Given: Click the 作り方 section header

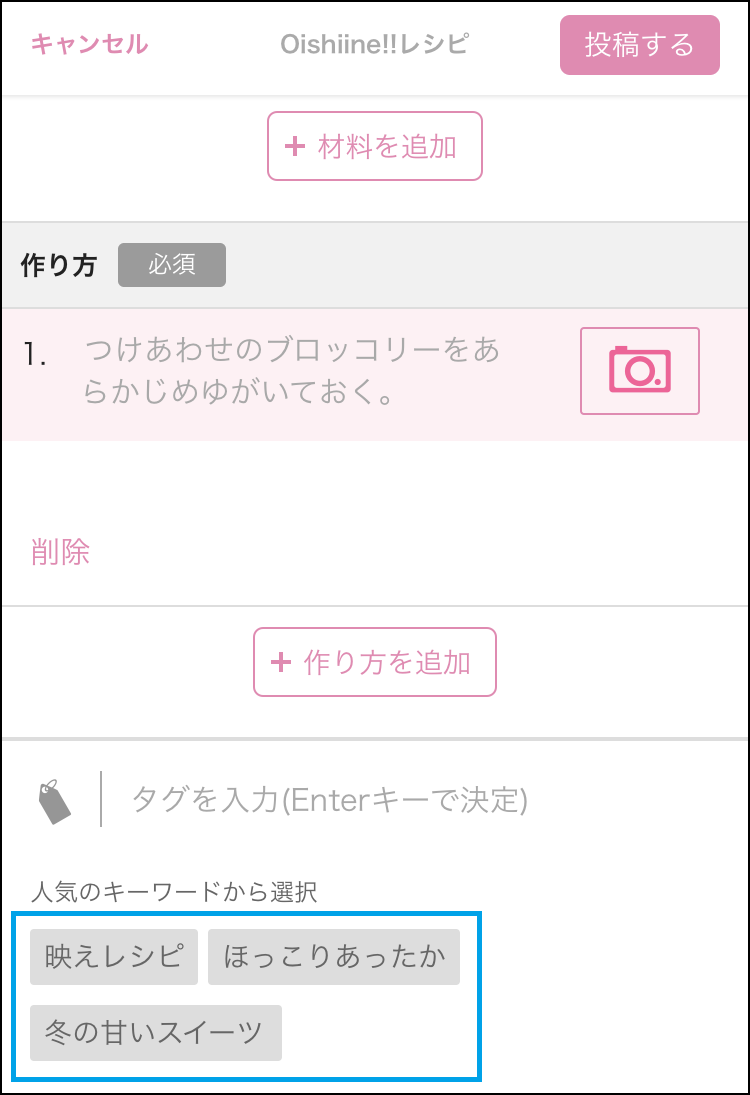Looking at the screenshot, I should pos(59,265).
